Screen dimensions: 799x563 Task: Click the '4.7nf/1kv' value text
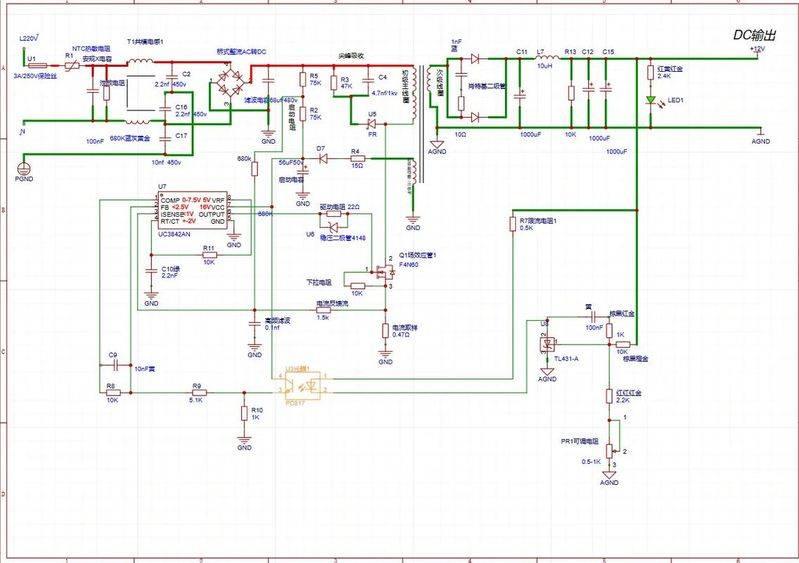[x=385, y=94]
